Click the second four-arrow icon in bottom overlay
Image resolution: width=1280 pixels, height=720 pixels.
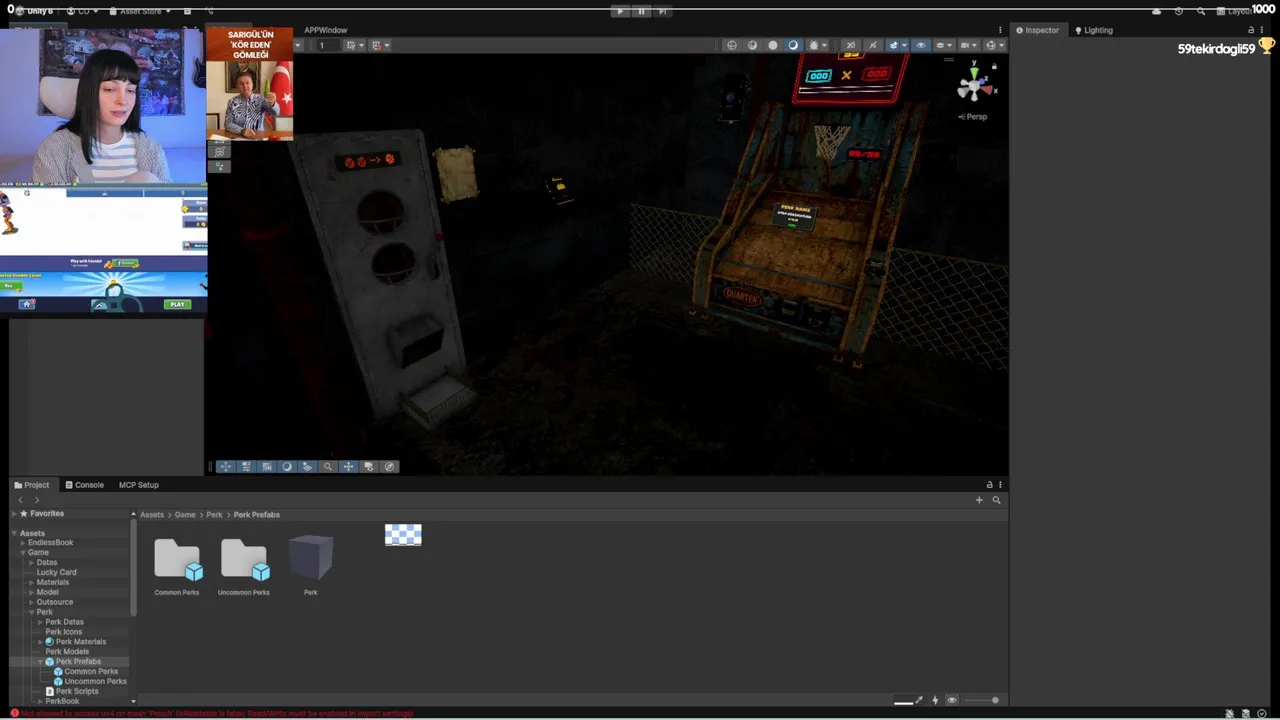coord(348,466)
